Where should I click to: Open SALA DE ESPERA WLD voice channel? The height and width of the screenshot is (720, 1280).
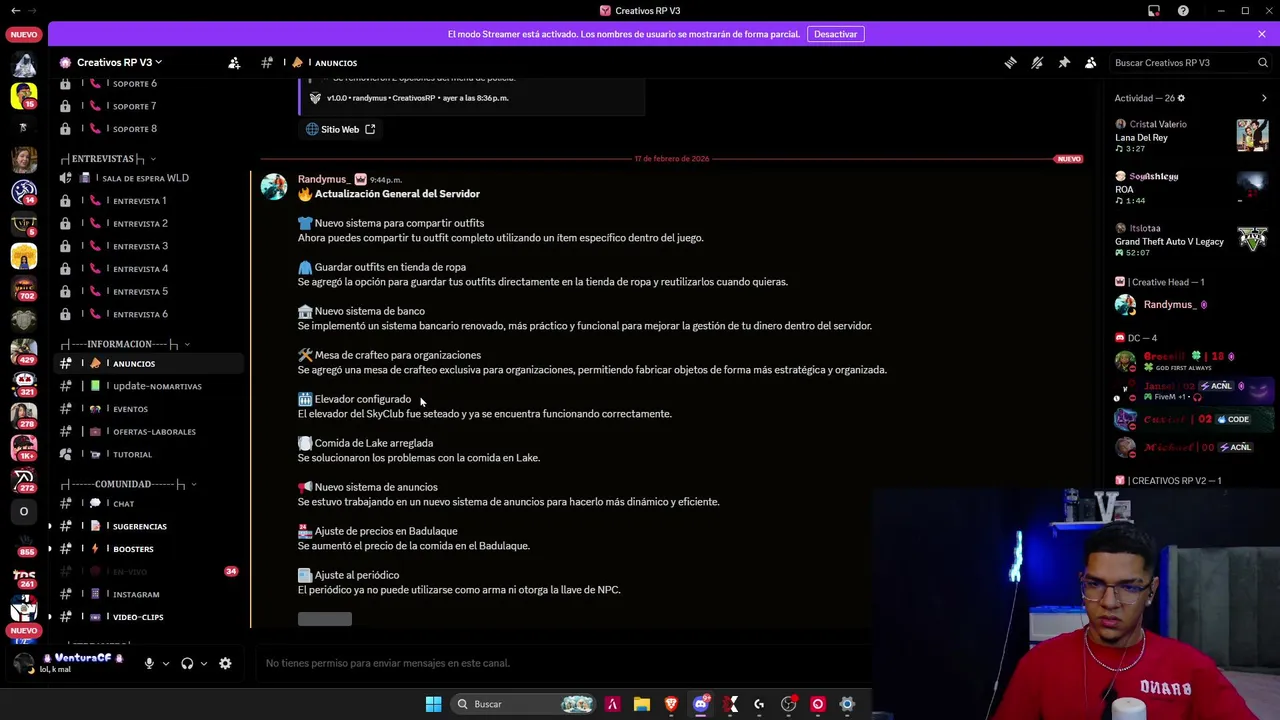(x=150, y=178)
